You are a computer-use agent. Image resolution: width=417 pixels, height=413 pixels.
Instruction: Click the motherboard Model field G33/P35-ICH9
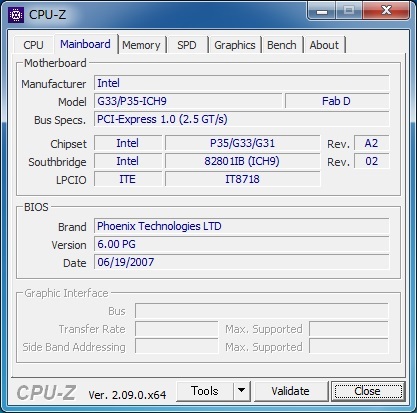pos(188,101)
